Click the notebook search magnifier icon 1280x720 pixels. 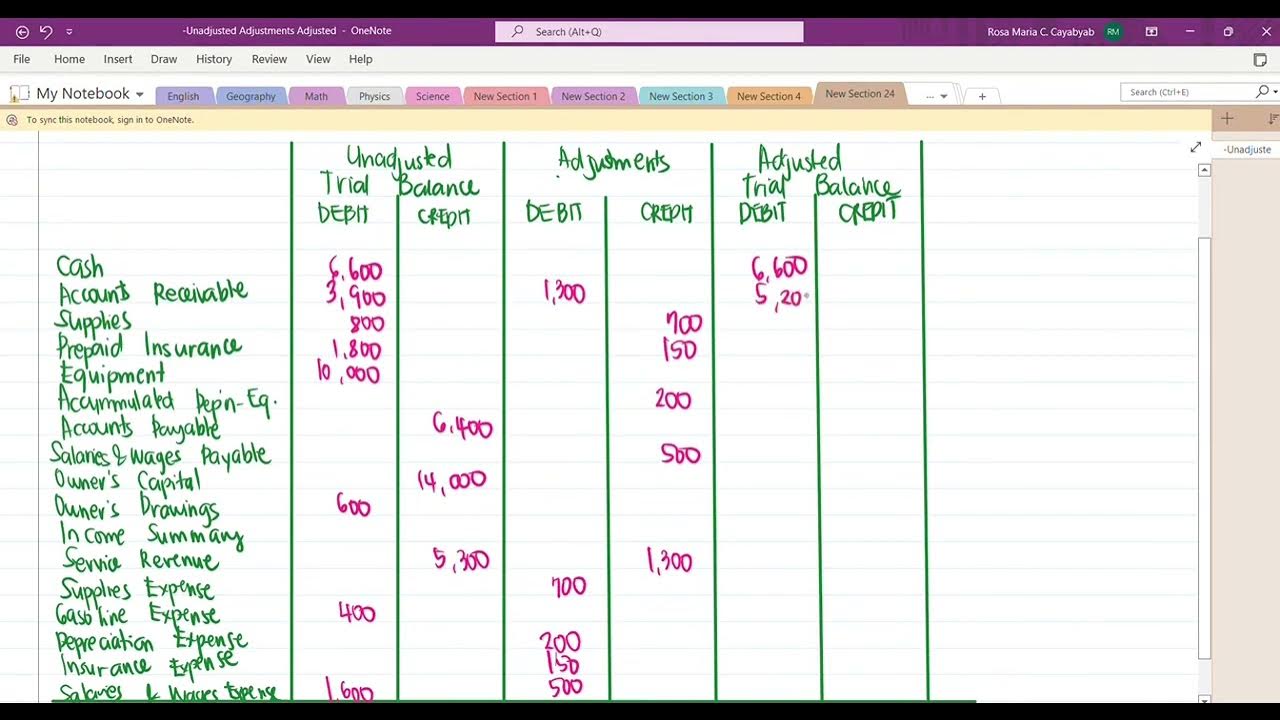[x=1262, y=92]
